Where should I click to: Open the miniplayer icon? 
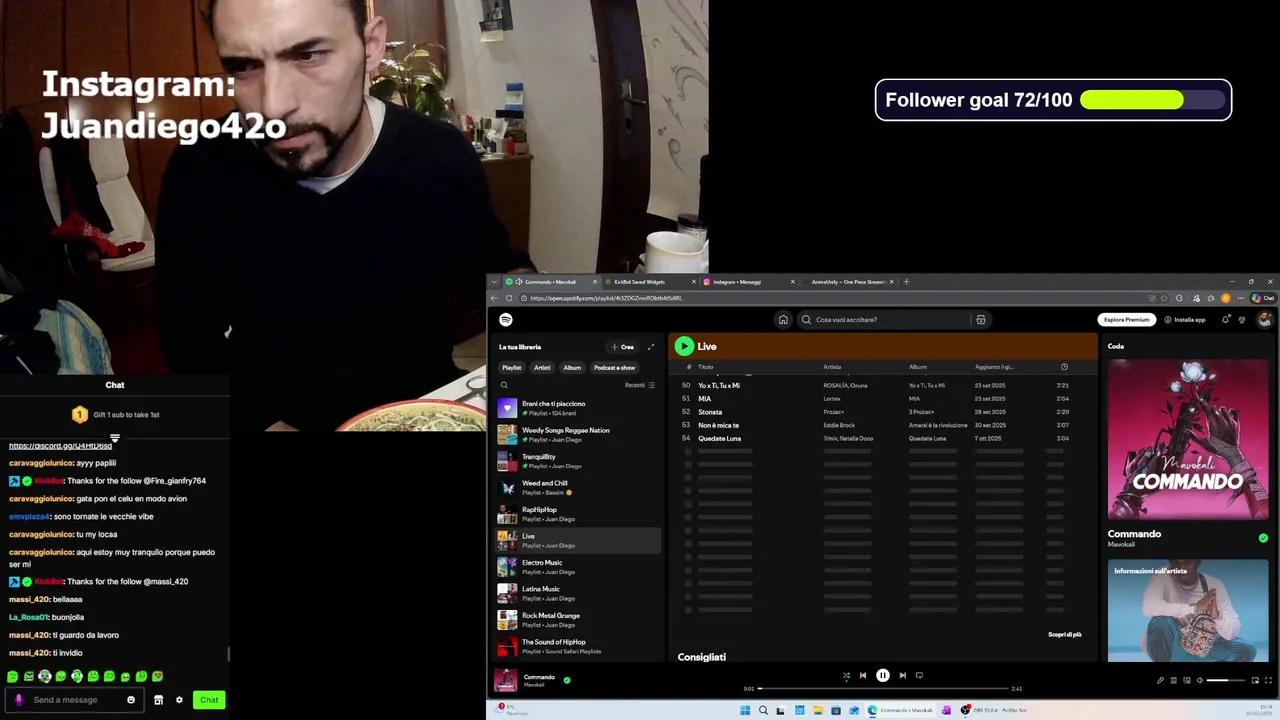(x=1255, y=681)
